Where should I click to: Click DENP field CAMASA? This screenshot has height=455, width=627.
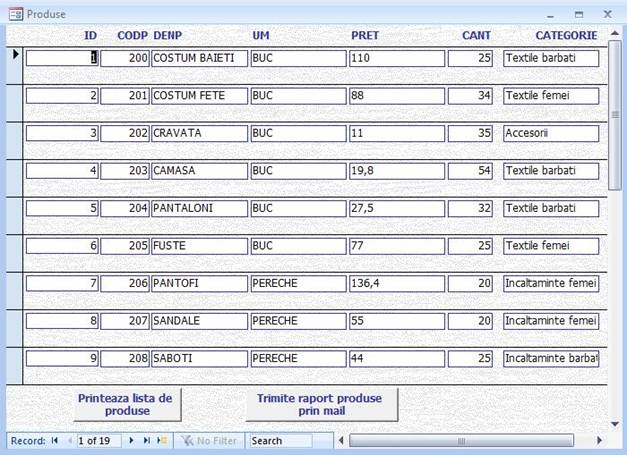click(x=200, y=171)
